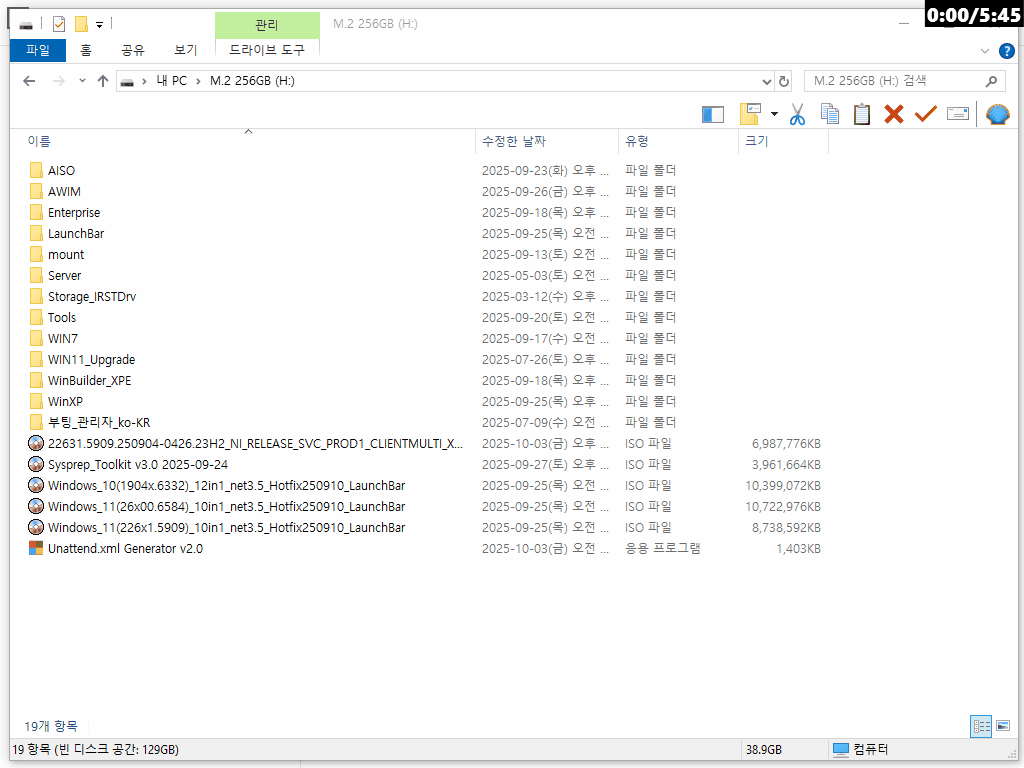Select Unattend.xml Generator v2.0 application
Viewport: 1024px width, 768px height.
click(x=125, y=549)
